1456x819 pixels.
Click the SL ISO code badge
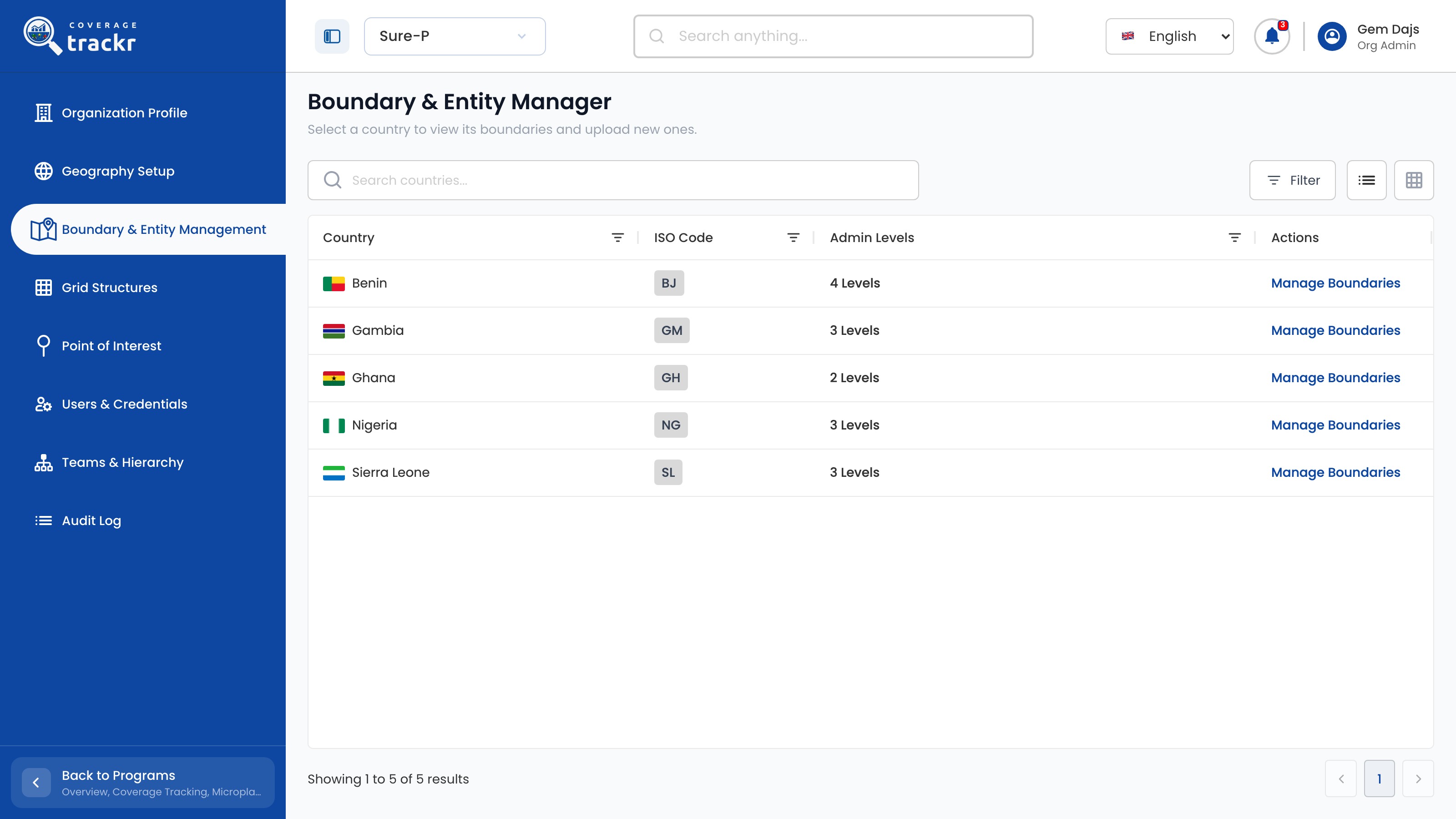point(668,472)
